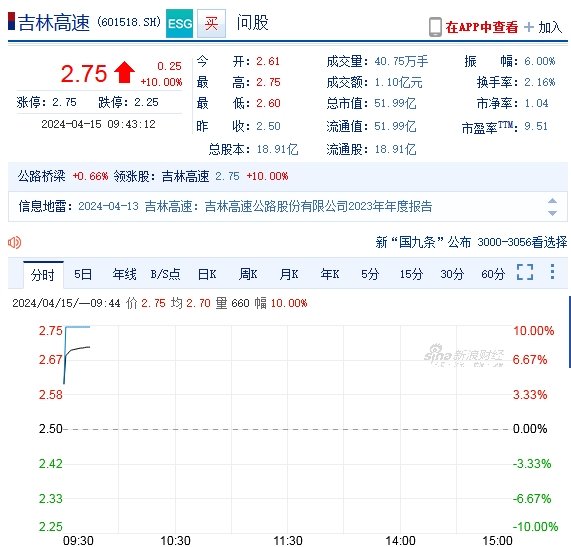Click the 成交额 1.10亿元 value
This screenshot has height=547, width=571.
(x=398, y=82)
